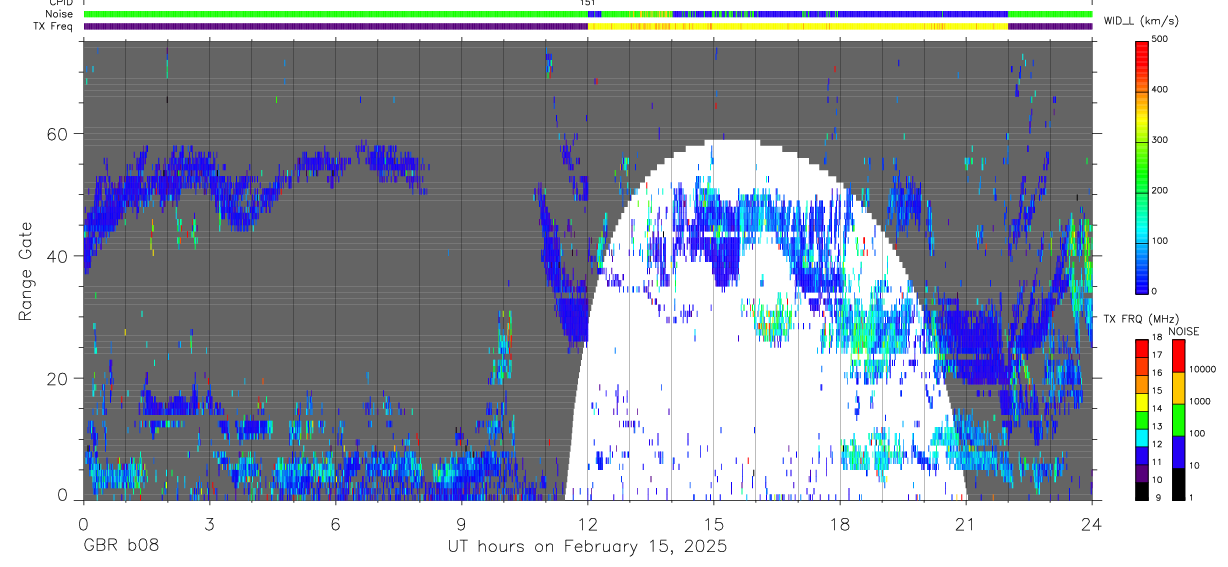Click the white daylight dome in the plot

766,320
